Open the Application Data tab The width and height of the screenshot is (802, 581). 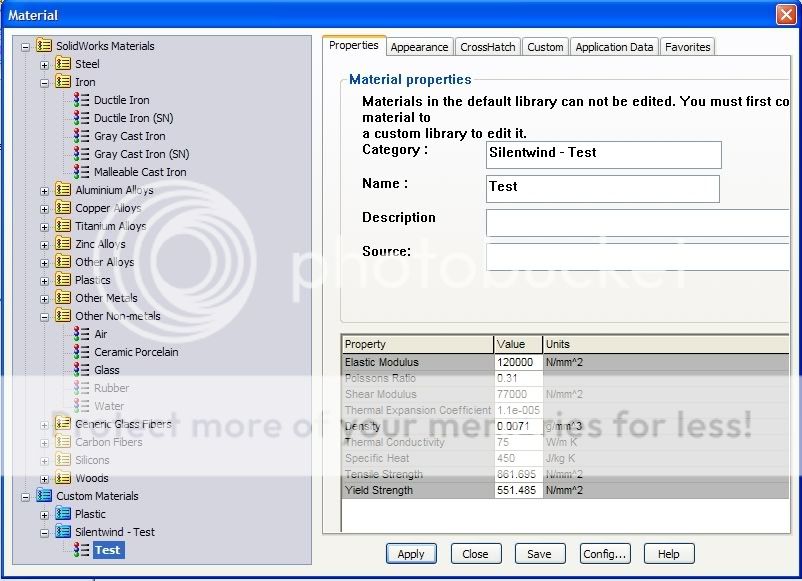pos(614,47)
